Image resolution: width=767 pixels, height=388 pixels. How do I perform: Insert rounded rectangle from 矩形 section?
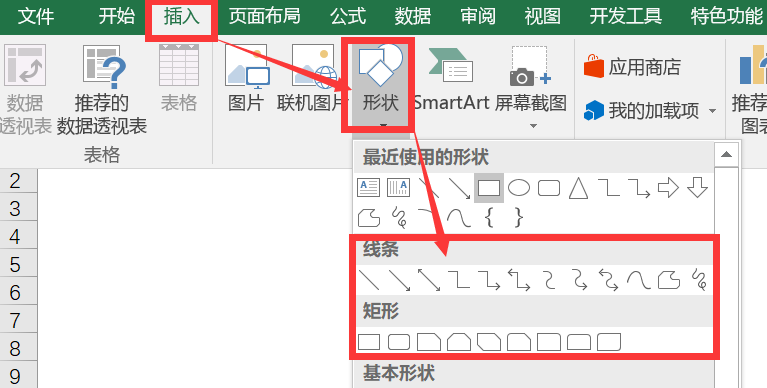(x=399, y=342)
